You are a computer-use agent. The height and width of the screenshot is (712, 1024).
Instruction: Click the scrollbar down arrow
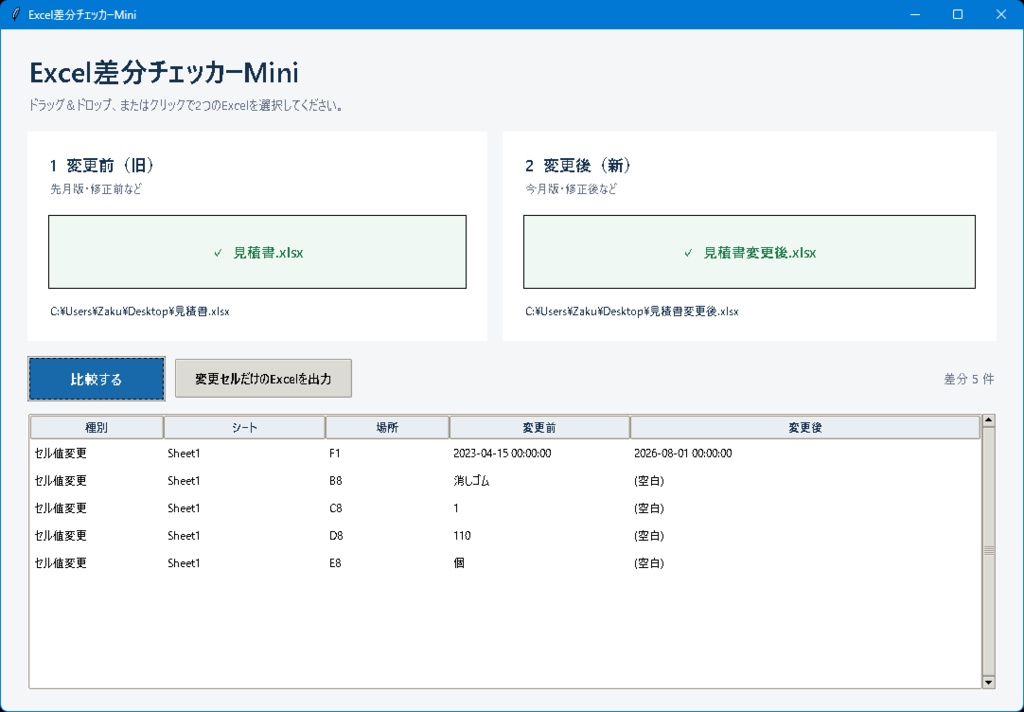click(x=988, y=682)
